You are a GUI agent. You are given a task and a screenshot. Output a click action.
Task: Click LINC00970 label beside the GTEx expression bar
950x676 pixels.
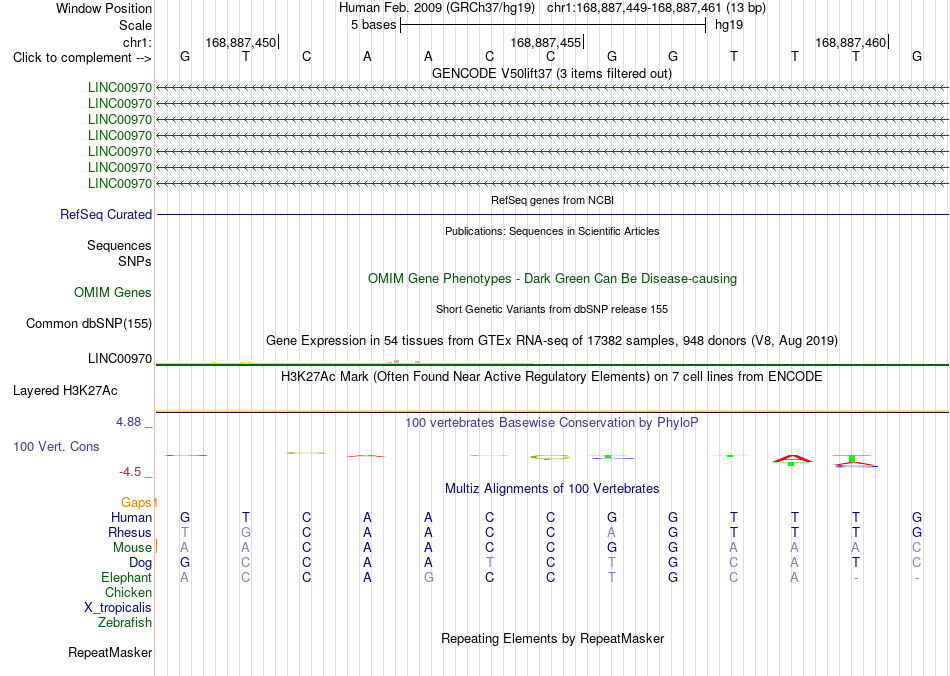pyautogui.click(x=120, y=359)
